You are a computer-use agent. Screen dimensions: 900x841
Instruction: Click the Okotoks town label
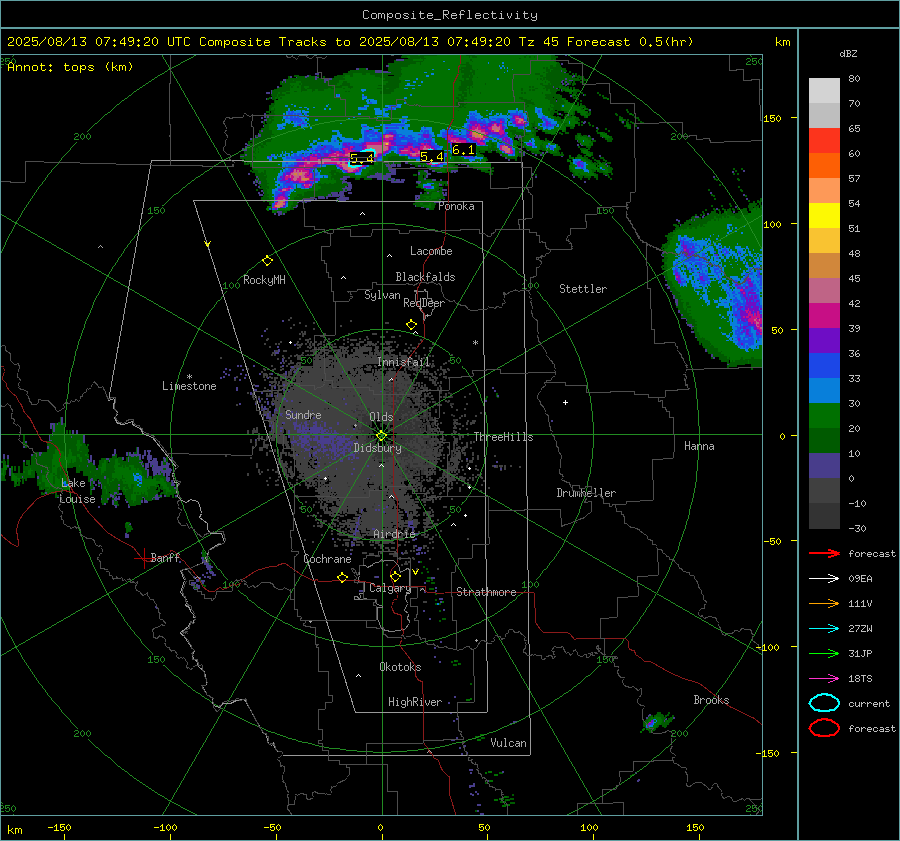click(x=400, y=667)
